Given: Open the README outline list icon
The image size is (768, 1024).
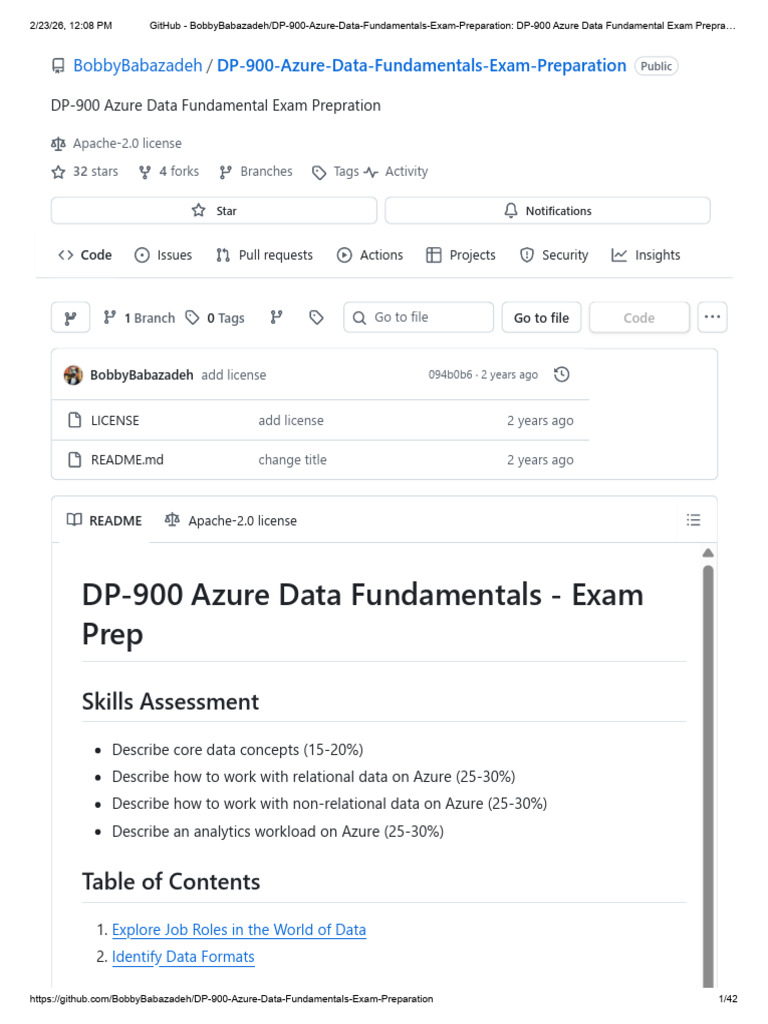Looking at the screenshot, I should 694,520.
